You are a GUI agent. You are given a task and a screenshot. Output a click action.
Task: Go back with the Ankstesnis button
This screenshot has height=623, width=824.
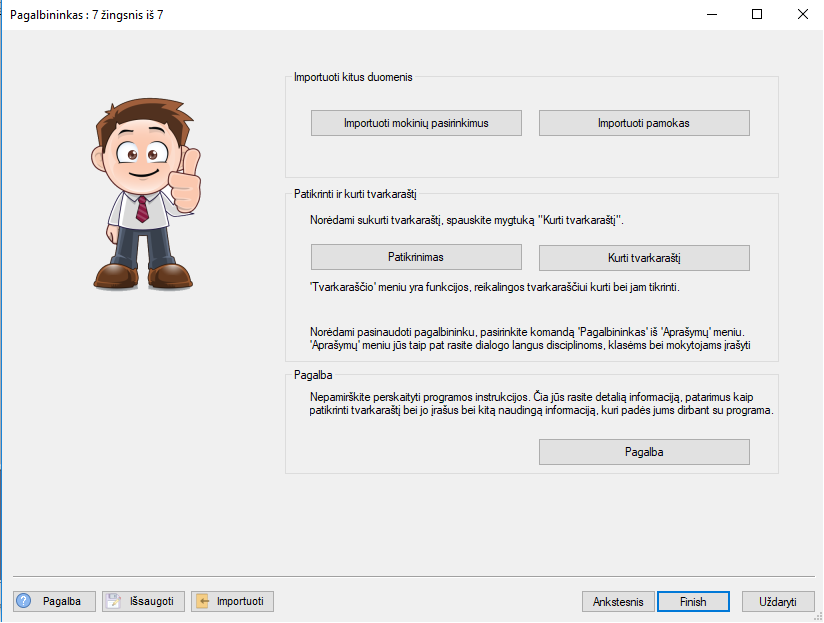[618, 602]
